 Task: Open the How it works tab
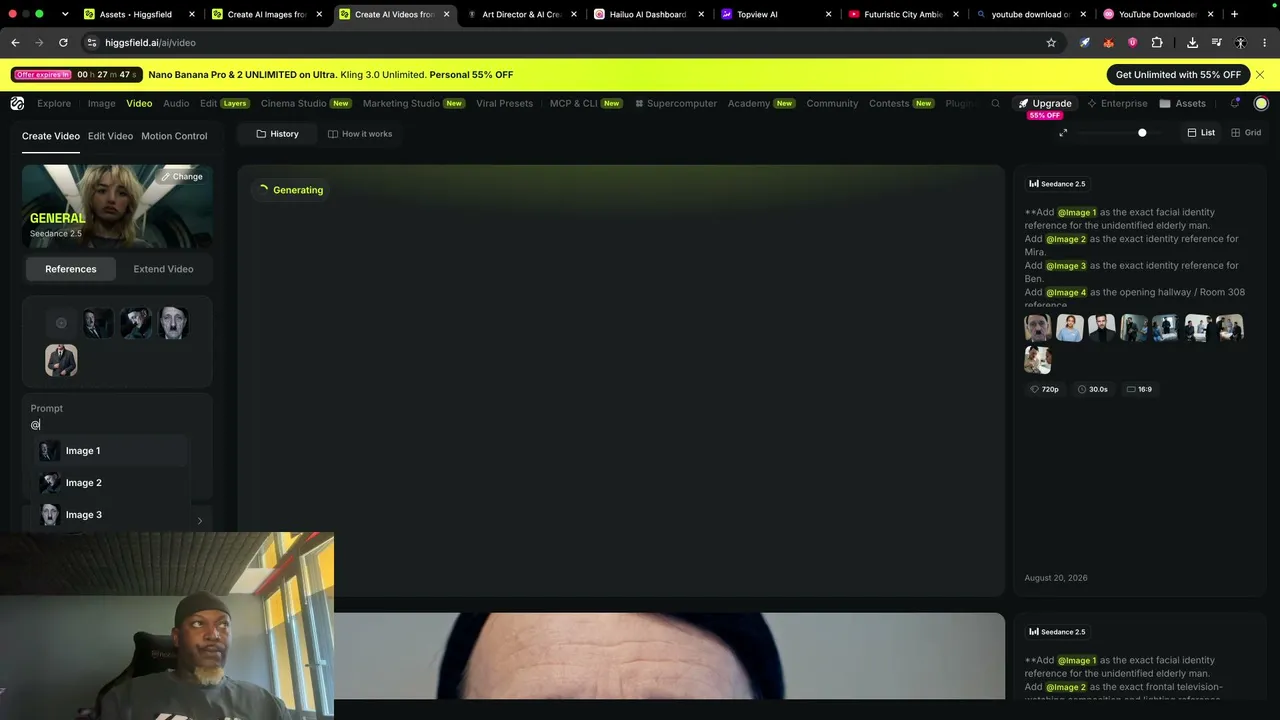click(x=360, y=134)
